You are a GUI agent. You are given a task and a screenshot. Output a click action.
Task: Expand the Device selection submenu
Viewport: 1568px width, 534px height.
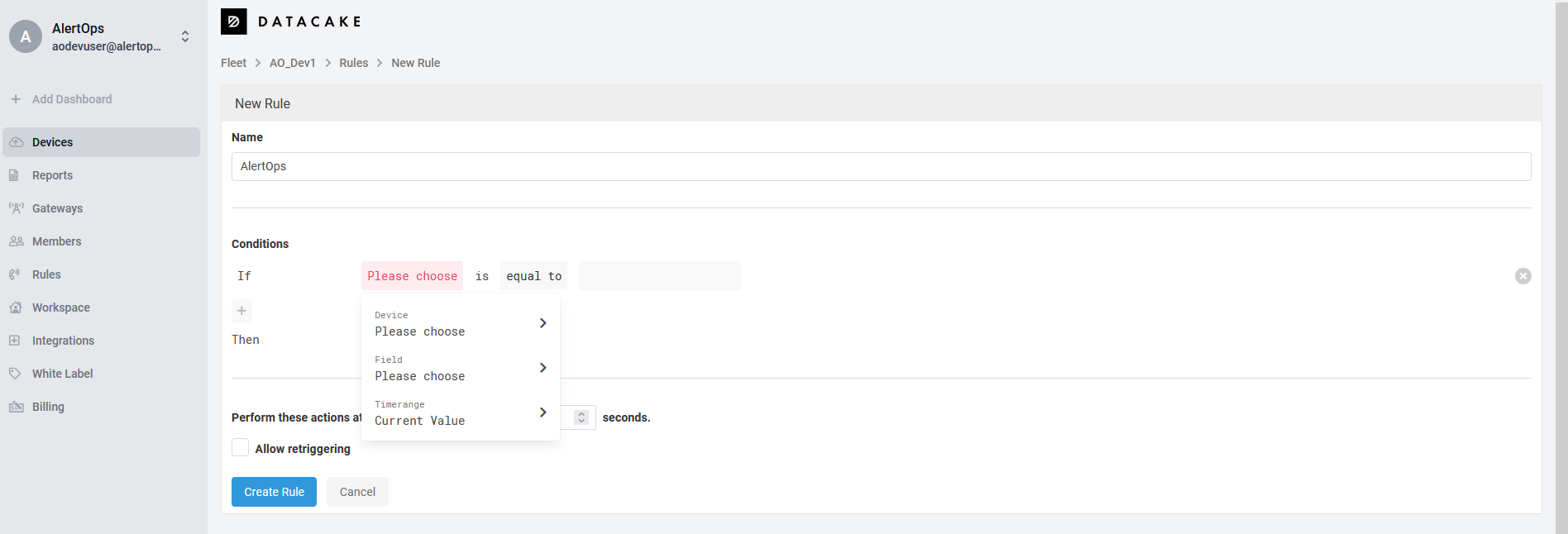pos(543,323)
